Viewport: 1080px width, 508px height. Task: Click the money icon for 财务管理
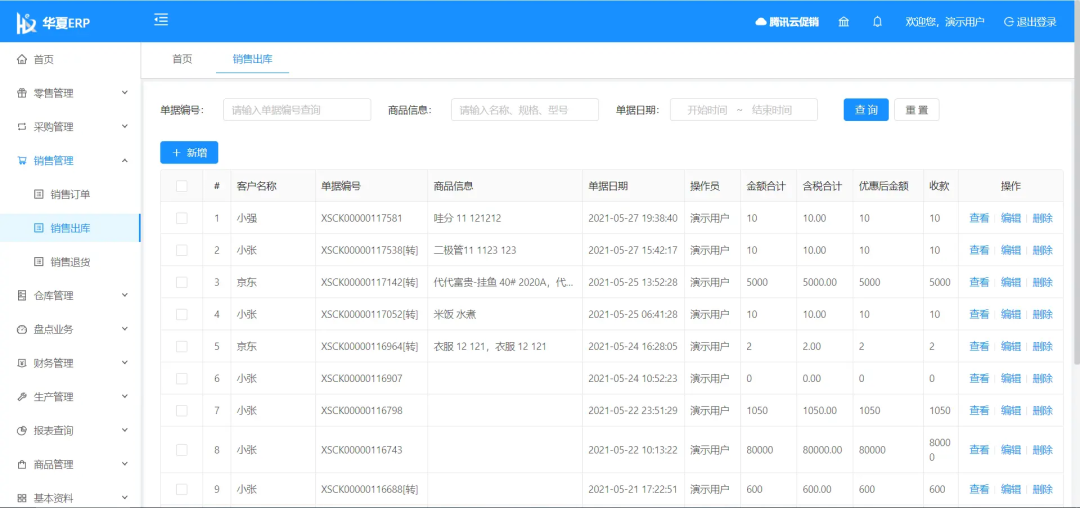[21, 363]
